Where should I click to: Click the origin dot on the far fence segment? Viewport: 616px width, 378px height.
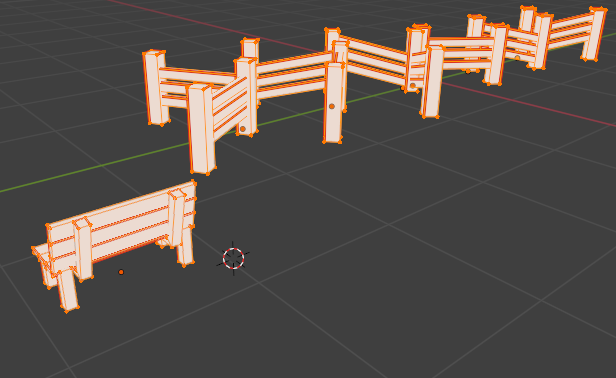point(517,58)
